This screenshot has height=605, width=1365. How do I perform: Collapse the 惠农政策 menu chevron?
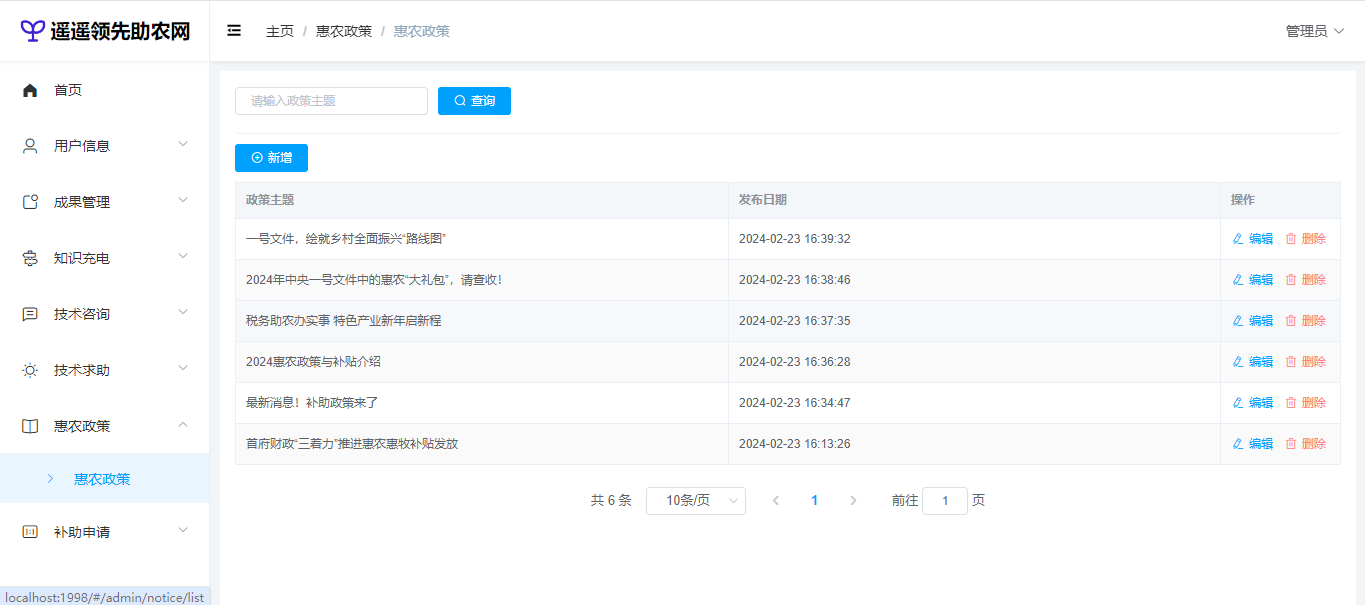(x=183, y=425)
